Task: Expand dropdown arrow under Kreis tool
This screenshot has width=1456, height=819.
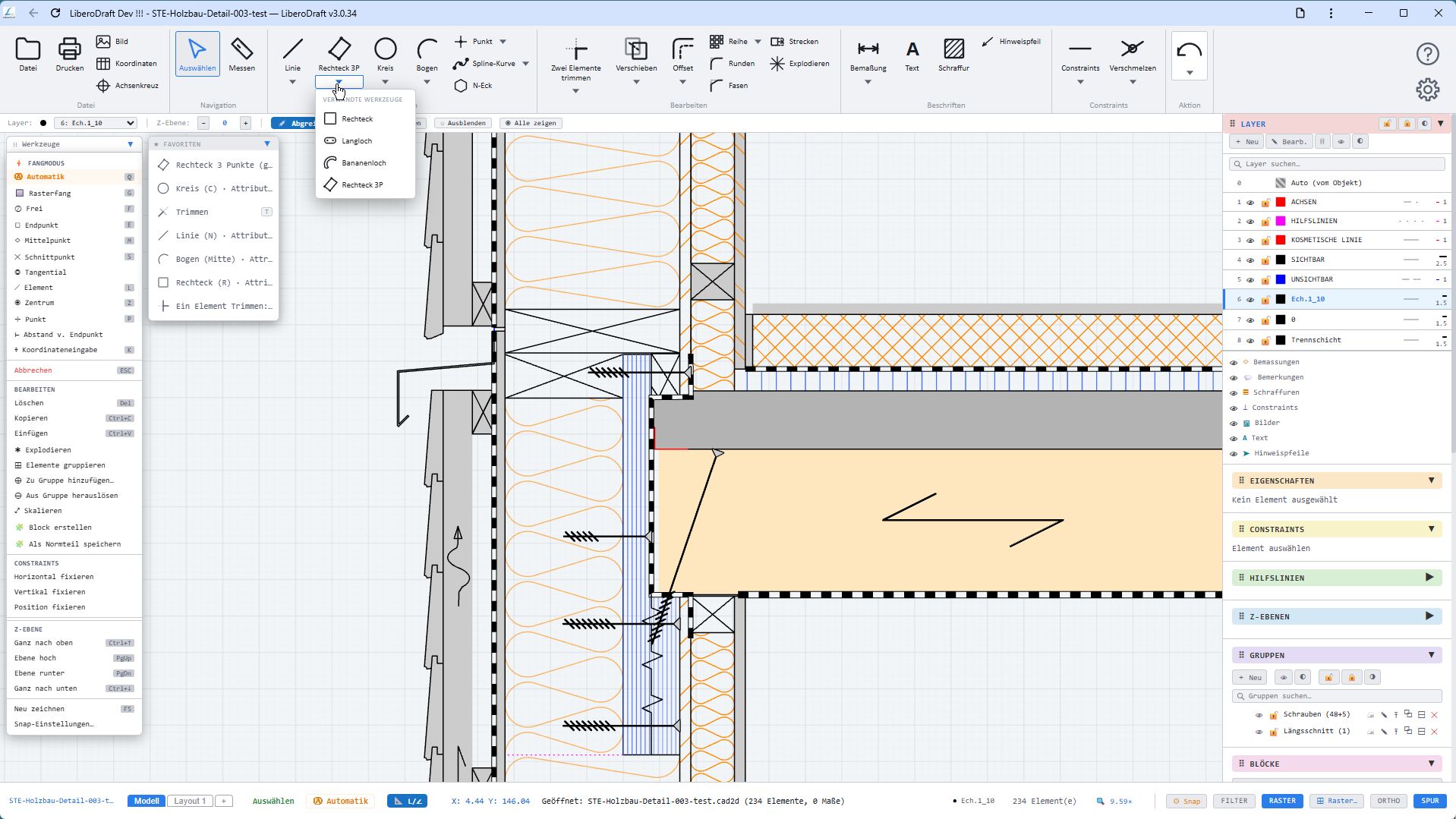Action: point(385,82)
